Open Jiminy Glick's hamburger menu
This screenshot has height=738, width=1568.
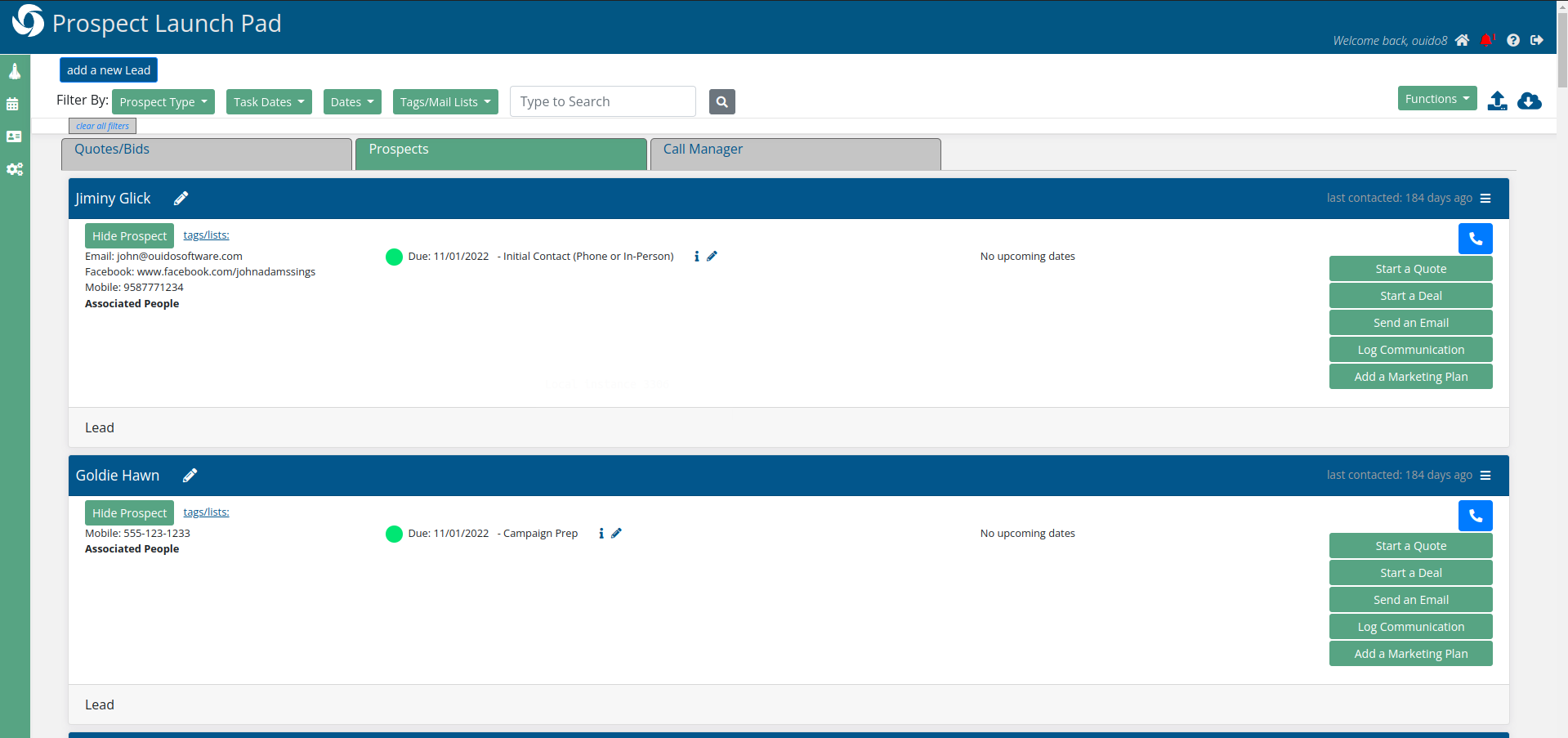click(1485, 199)
